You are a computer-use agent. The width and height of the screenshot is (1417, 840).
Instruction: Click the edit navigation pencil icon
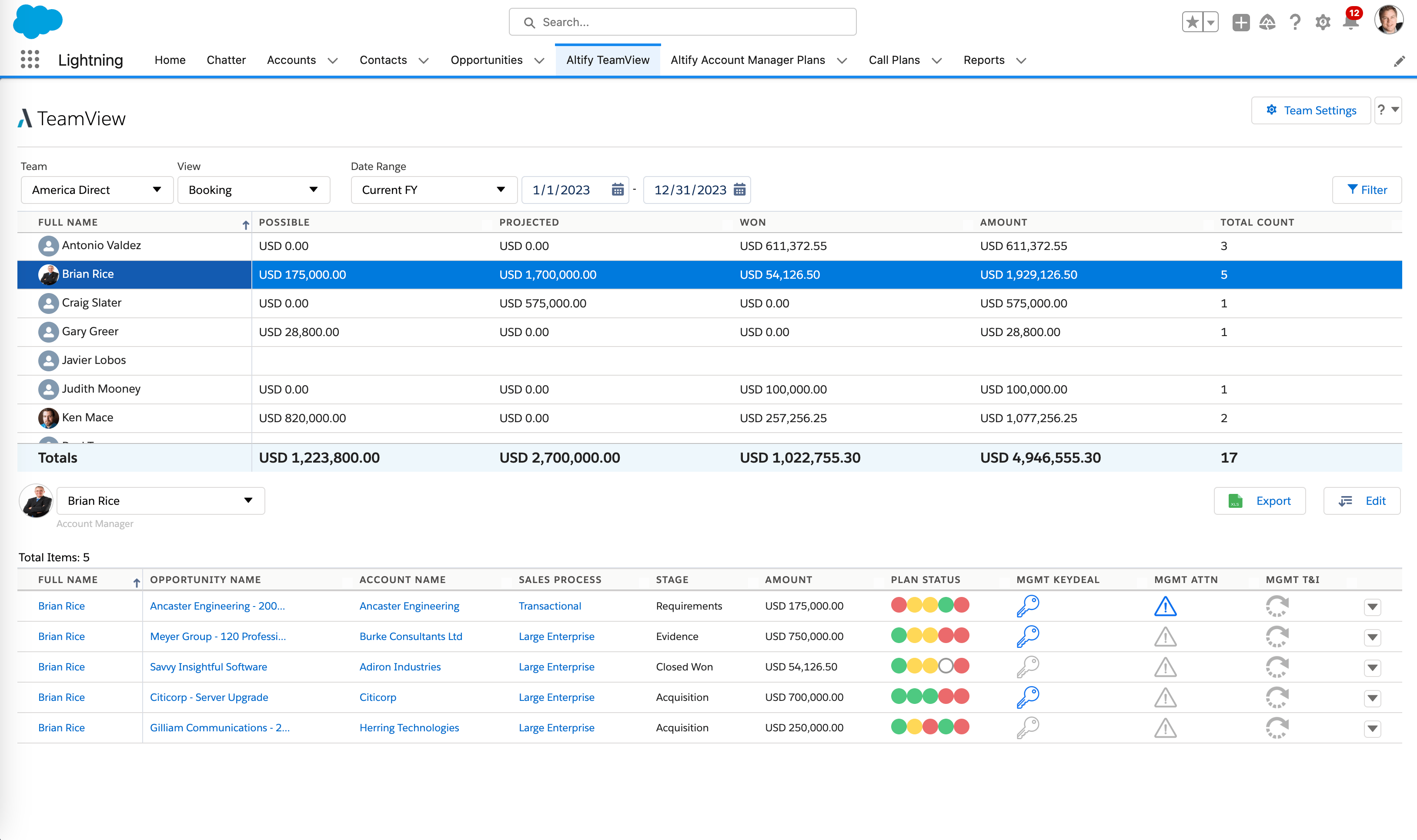pos(1399,61)
